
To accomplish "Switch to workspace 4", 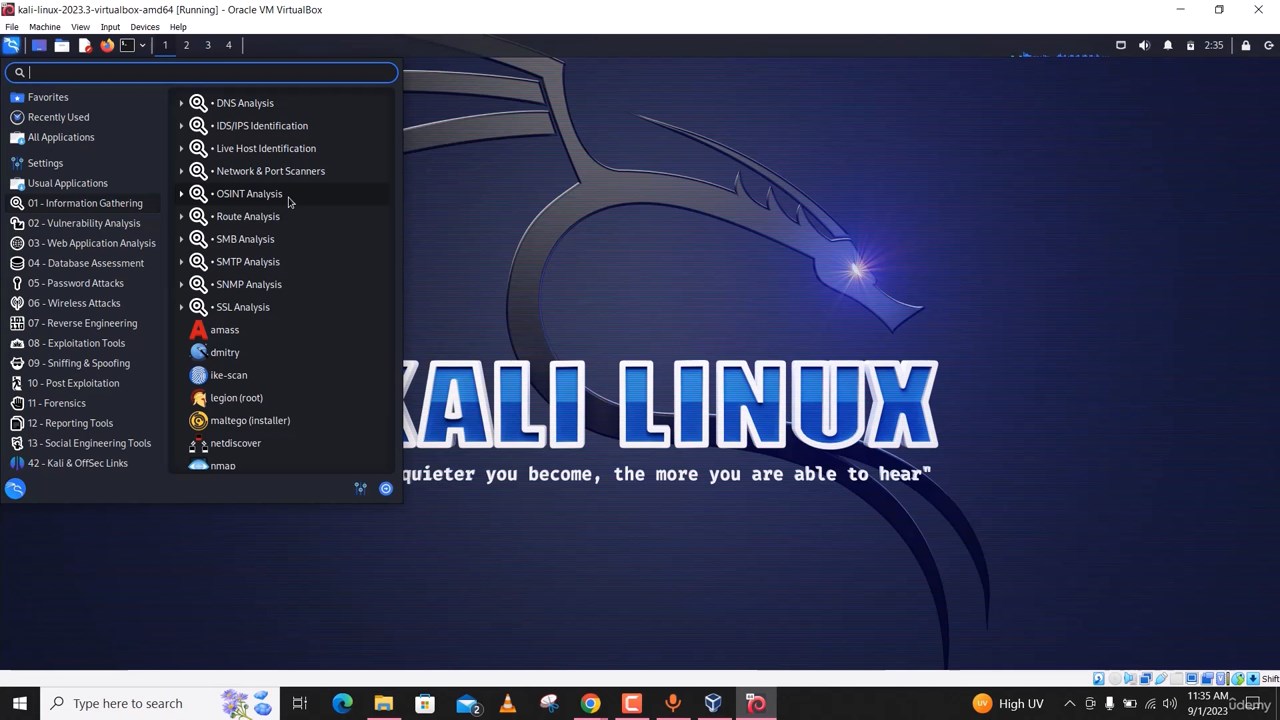I will pyautogui.click(x=228, y=45).
